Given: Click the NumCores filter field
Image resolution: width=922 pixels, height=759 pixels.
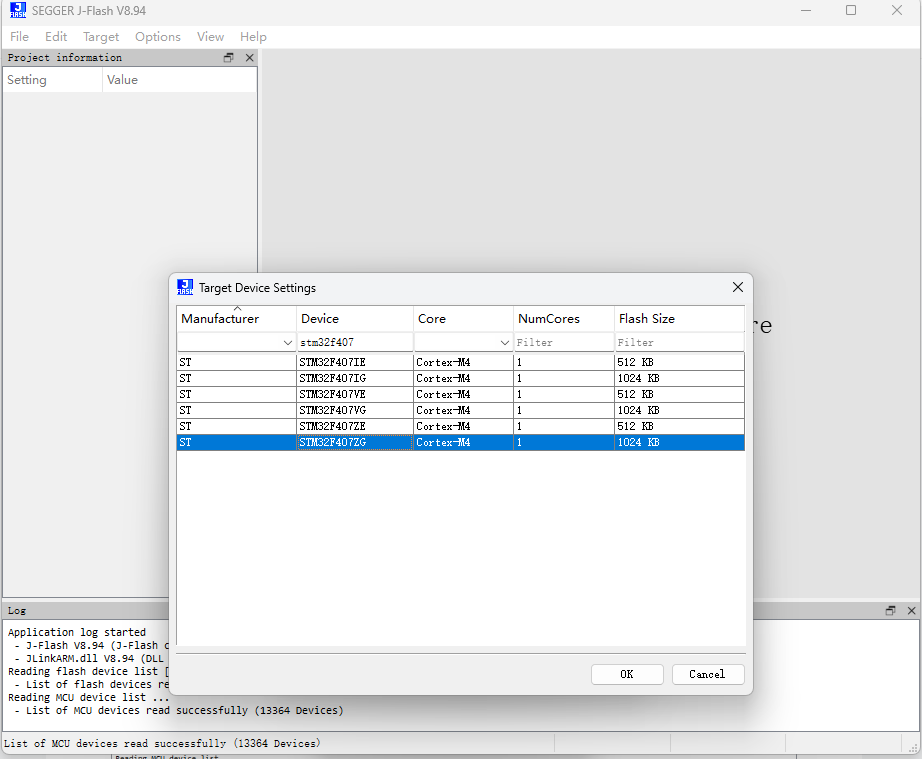Looking at the screenshot, I should click(x=563, y=342).
